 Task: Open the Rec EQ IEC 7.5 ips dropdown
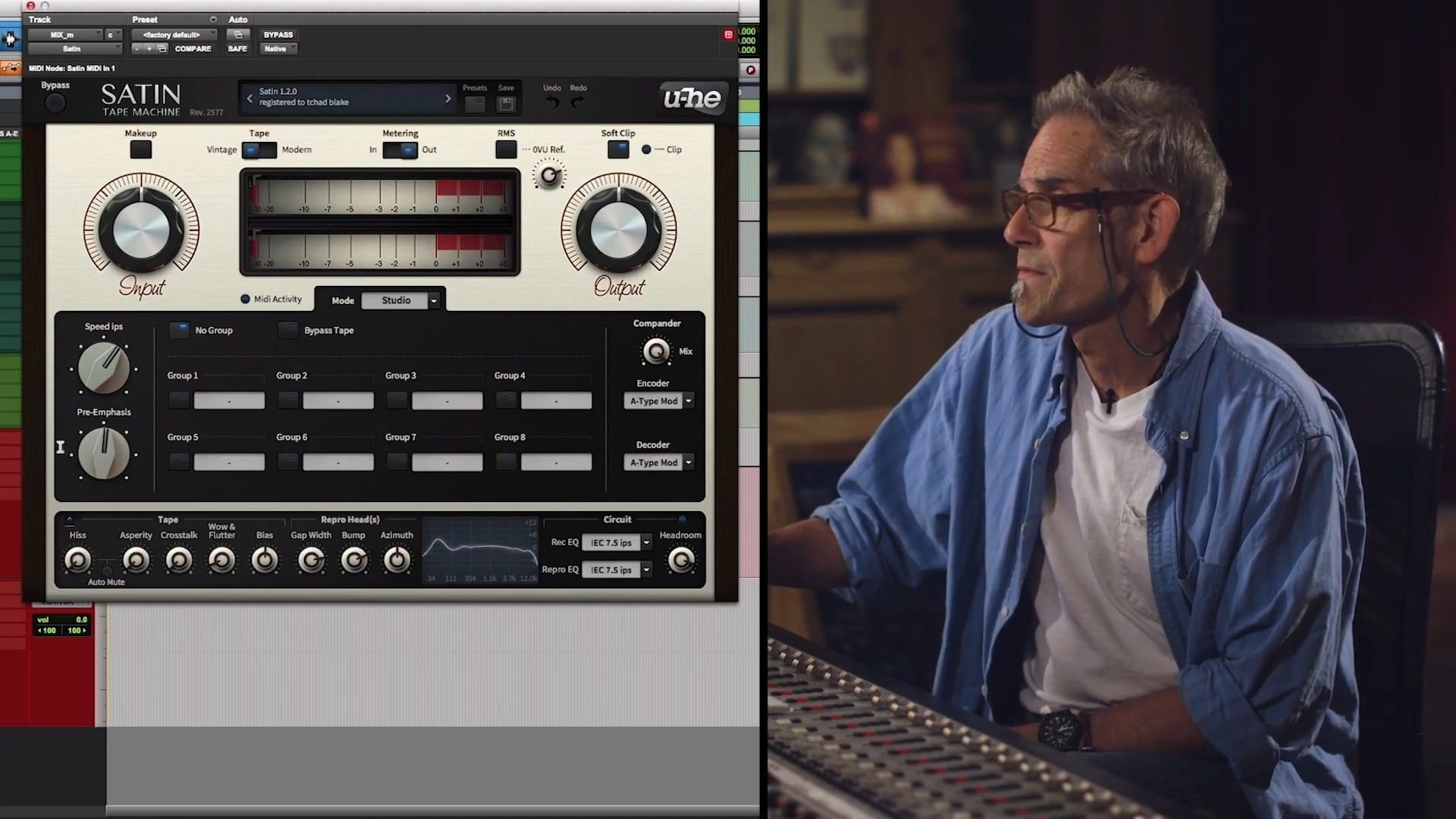click(x=617, y=542)
